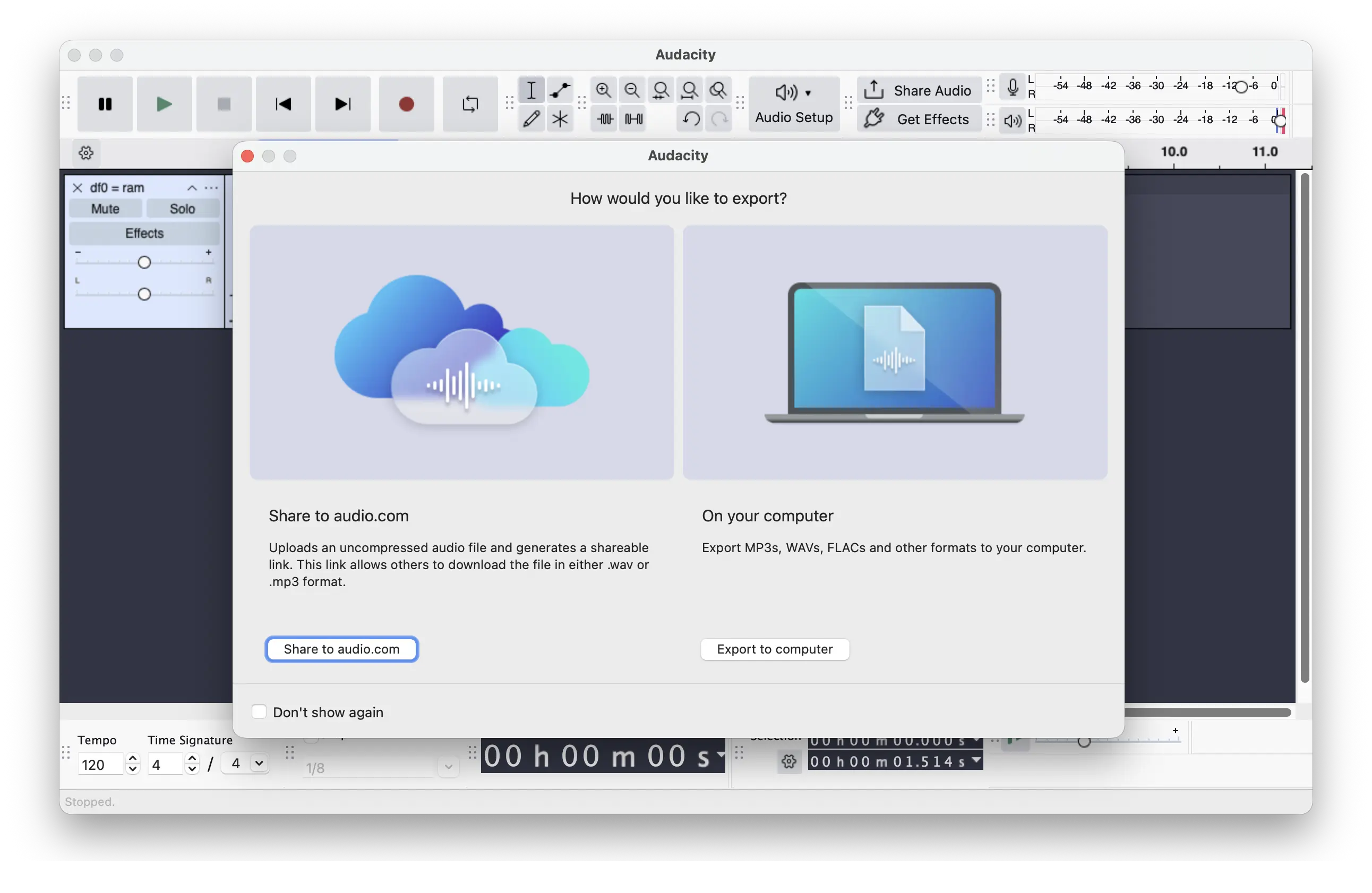Viewport: 1372px width, 893px height.
Task: Close the 'df0 = ram' track
Action: [x=77, y=188]
